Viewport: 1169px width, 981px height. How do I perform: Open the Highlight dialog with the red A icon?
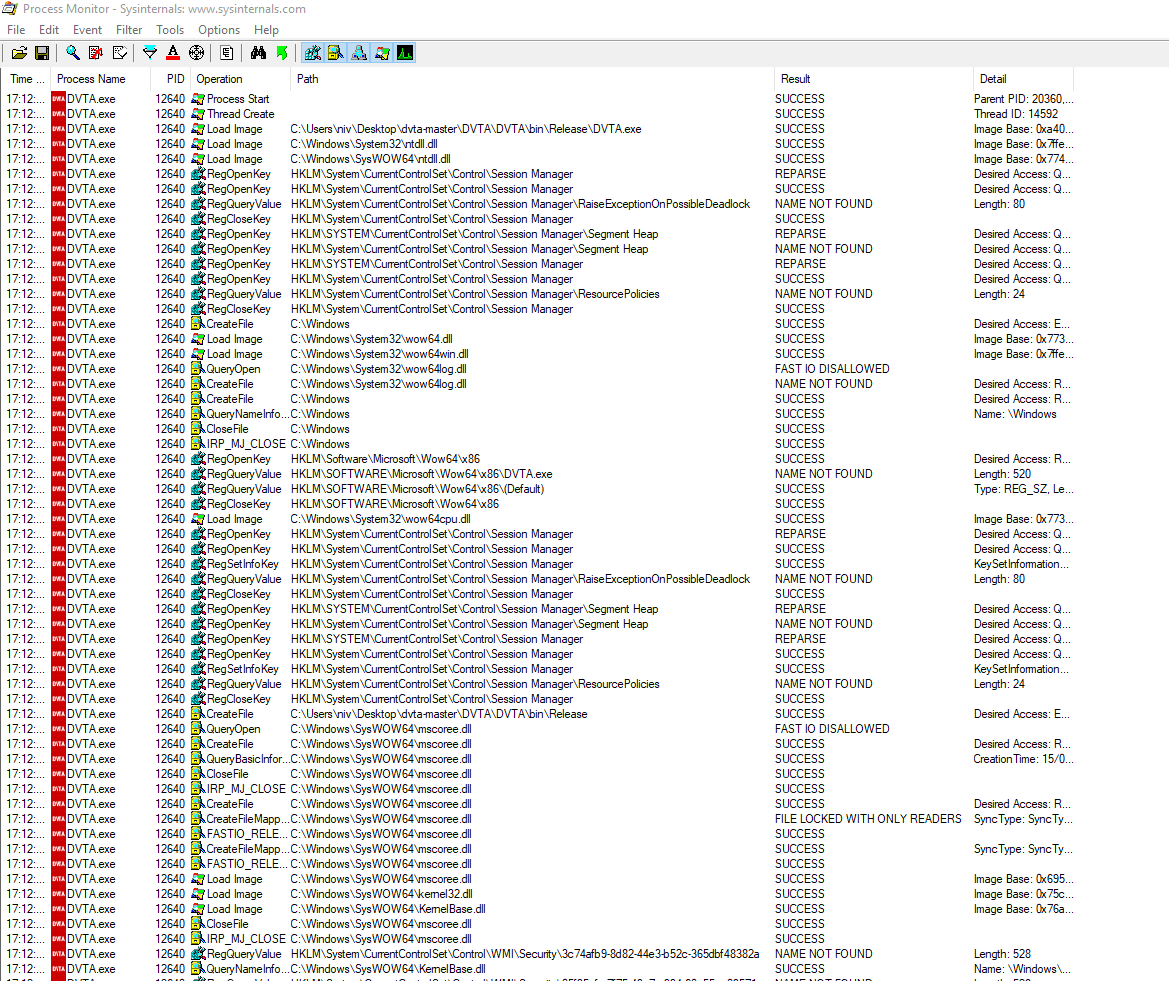point(173,53)
